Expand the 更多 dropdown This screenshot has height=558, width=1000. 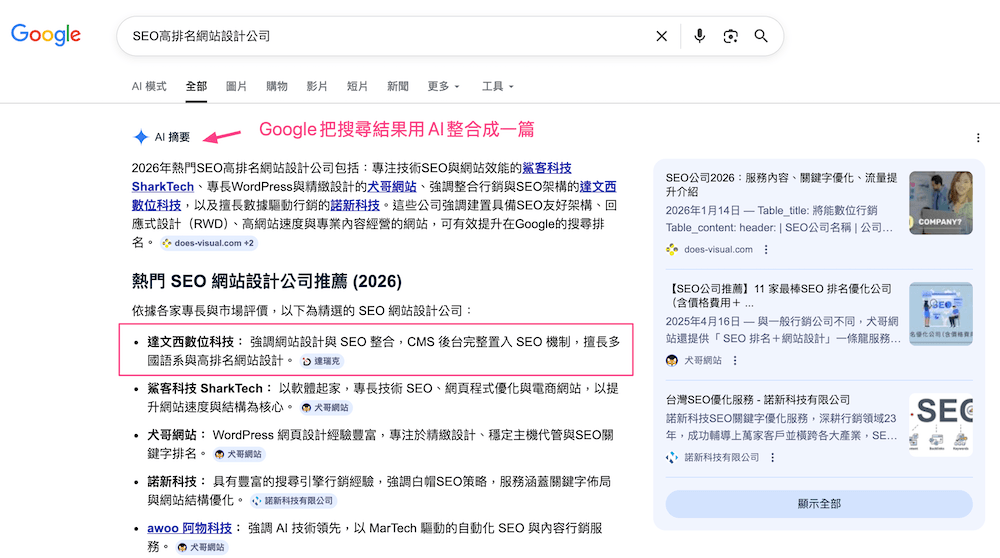pos(443,86)
